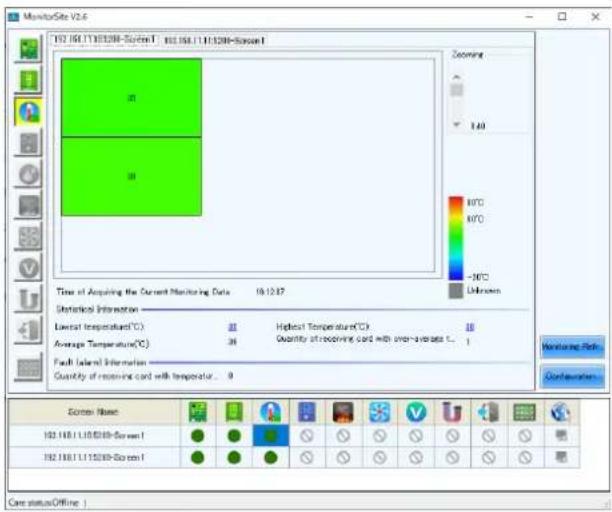Open the highest temperature value link
Viewport: 612px width, 512px height.
click(x=470, y=327)
